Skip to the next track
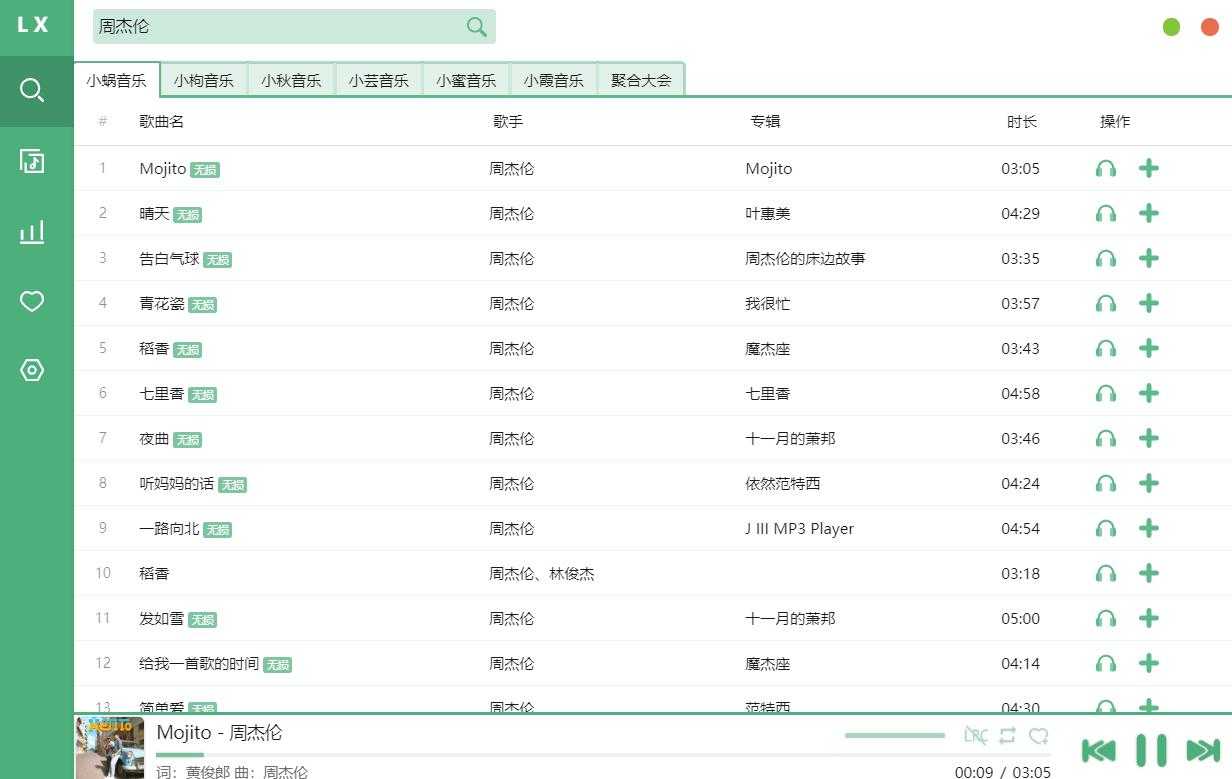The image size is (1232, 779). point(1203,749)
